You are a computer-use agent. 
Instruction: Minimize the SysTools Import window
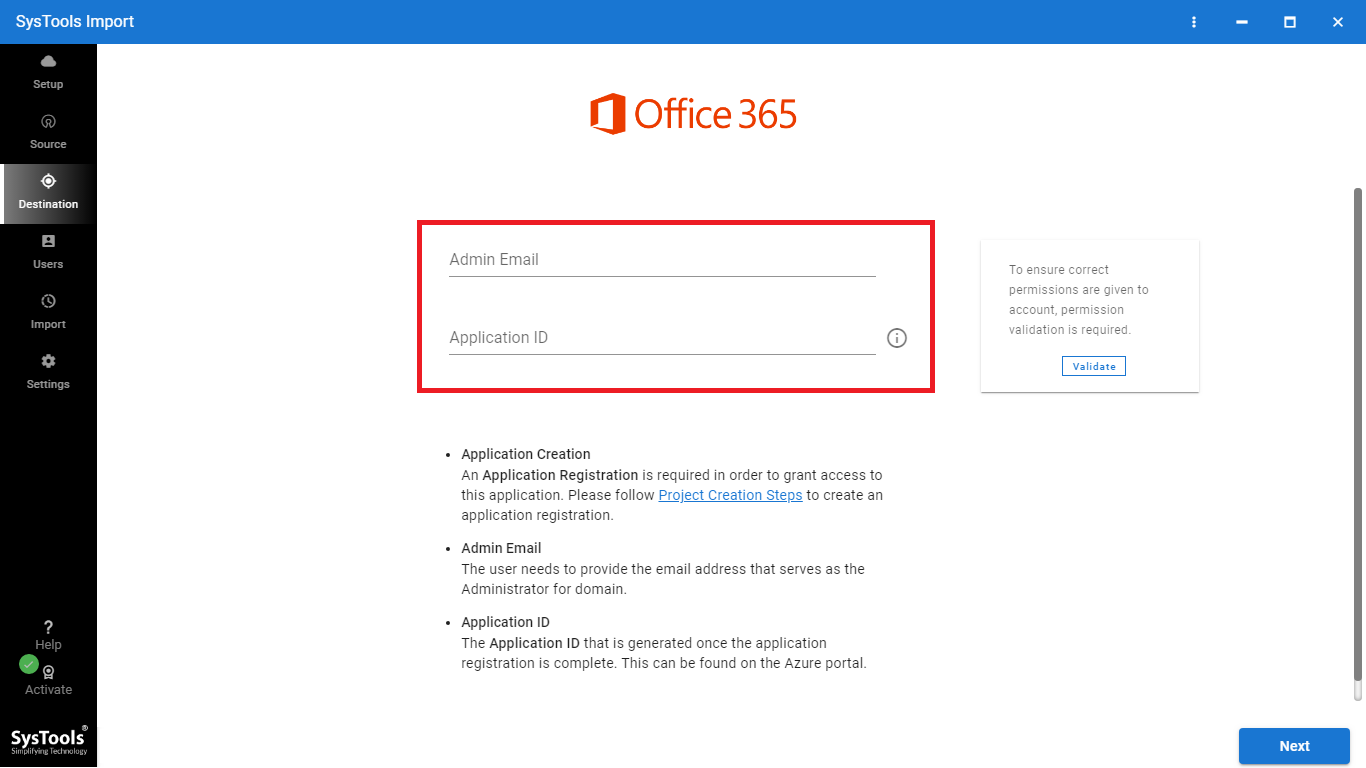tap(1242, 22)
